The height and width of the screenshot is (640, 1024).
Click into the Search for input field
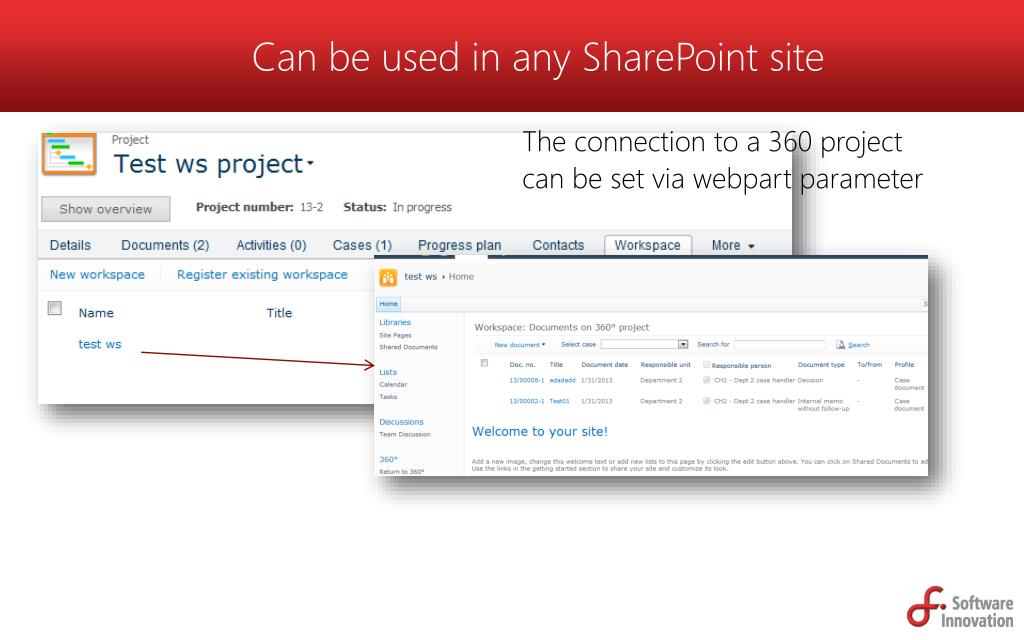point(778,344)
